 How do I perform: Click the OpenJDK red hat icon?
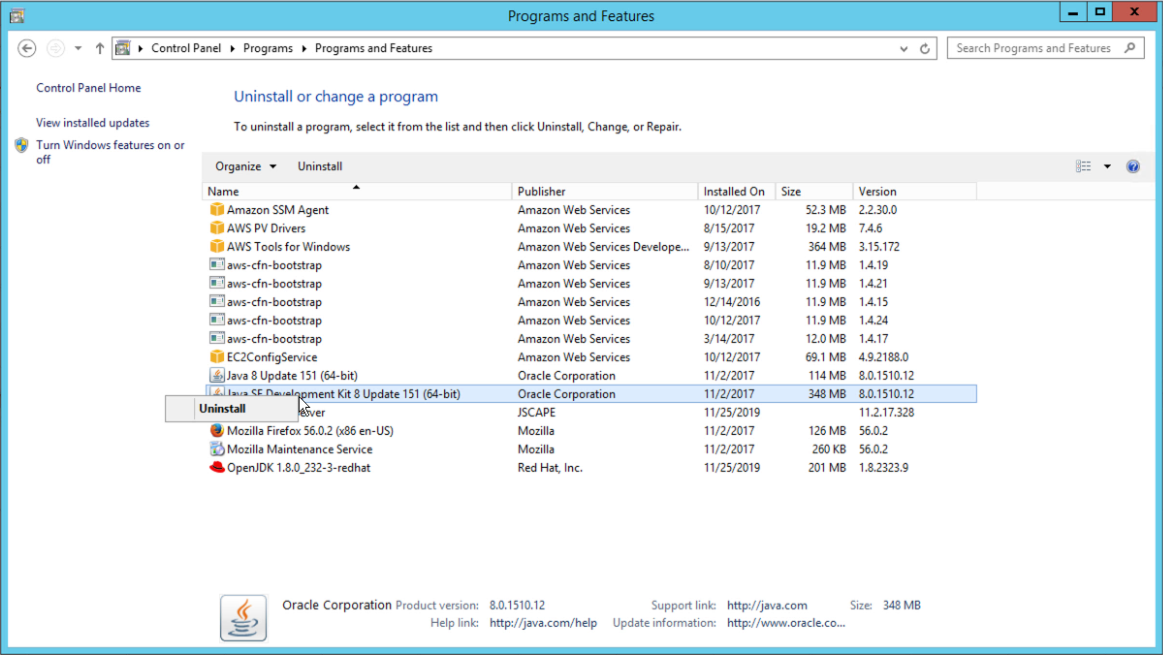pos(219,467)
